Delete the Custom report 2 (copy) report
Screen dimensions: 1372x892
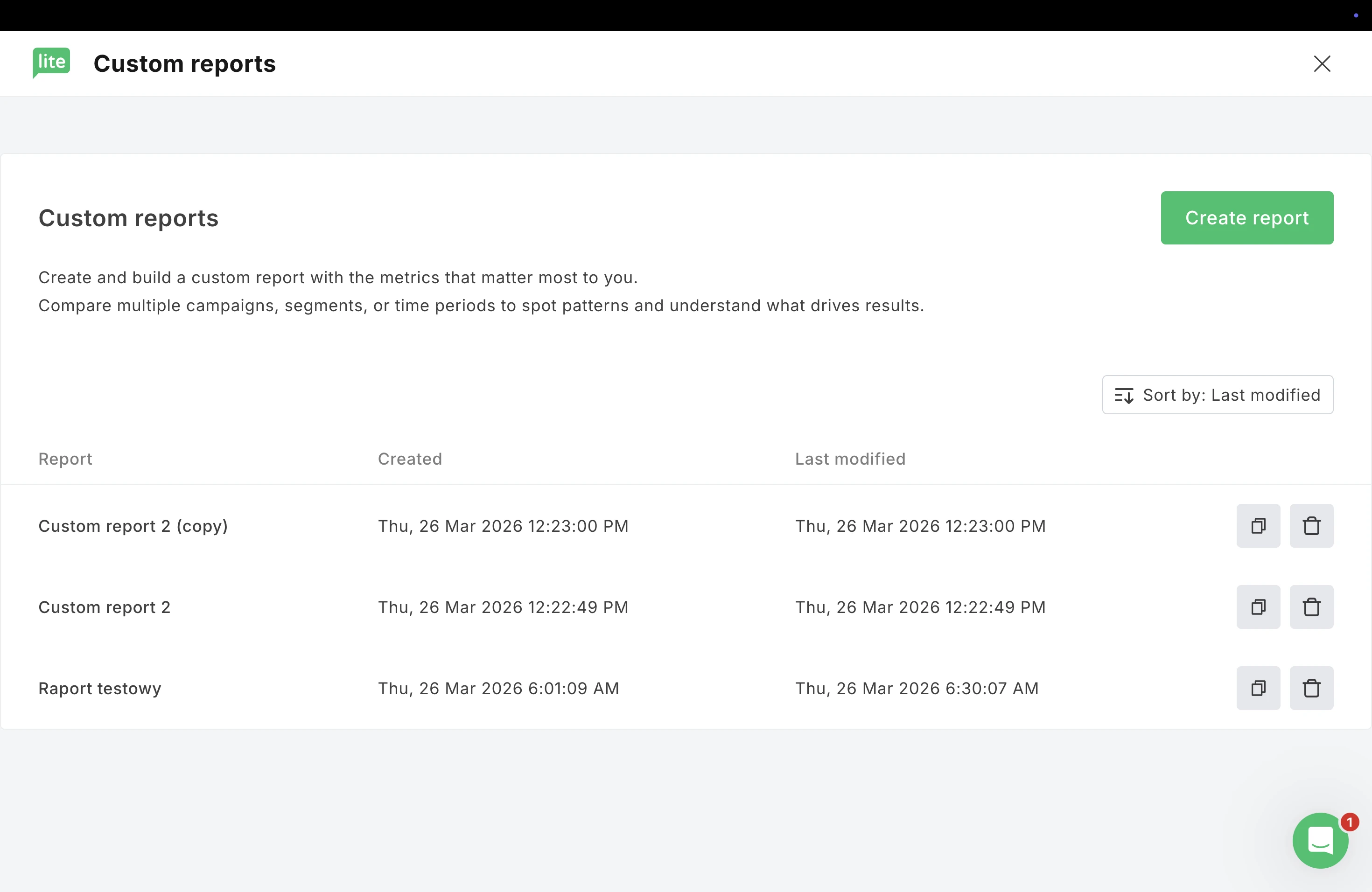[1311, 525]
